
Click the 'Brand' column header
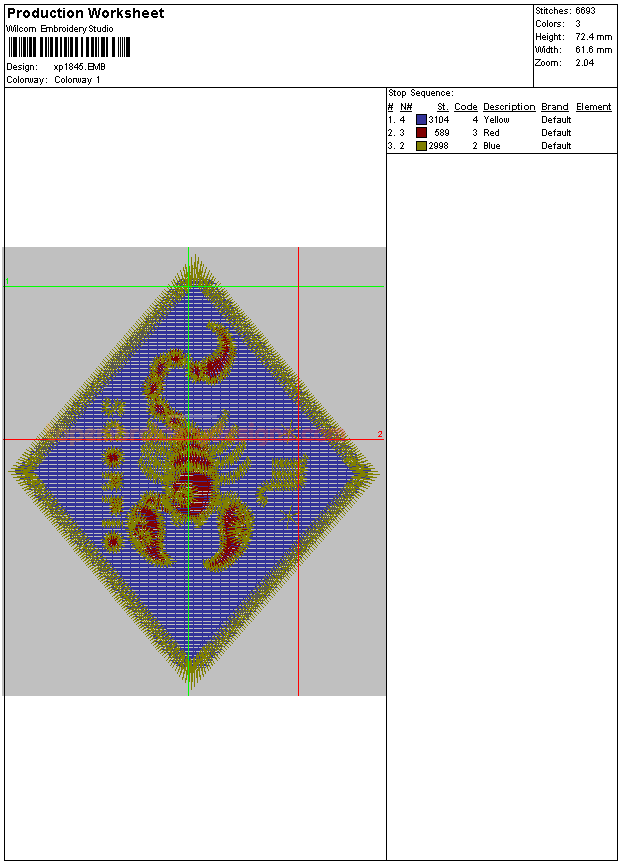coord(555,107)
